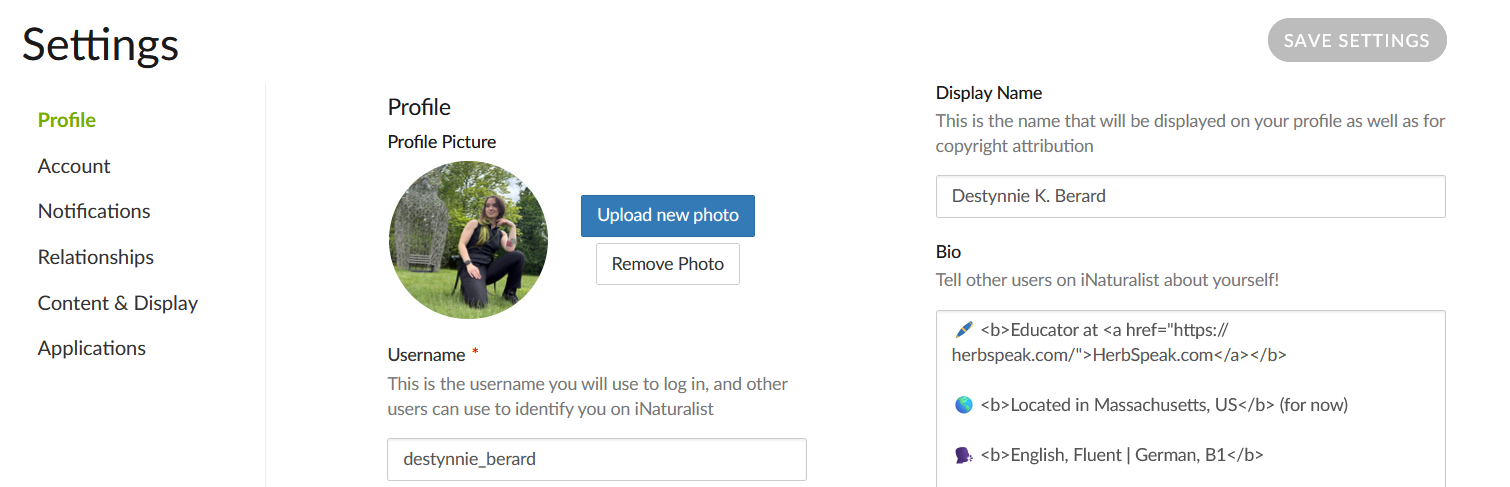Click the Username field label
The width and height of the screenshot is (1510, 487).
(427, 355)
